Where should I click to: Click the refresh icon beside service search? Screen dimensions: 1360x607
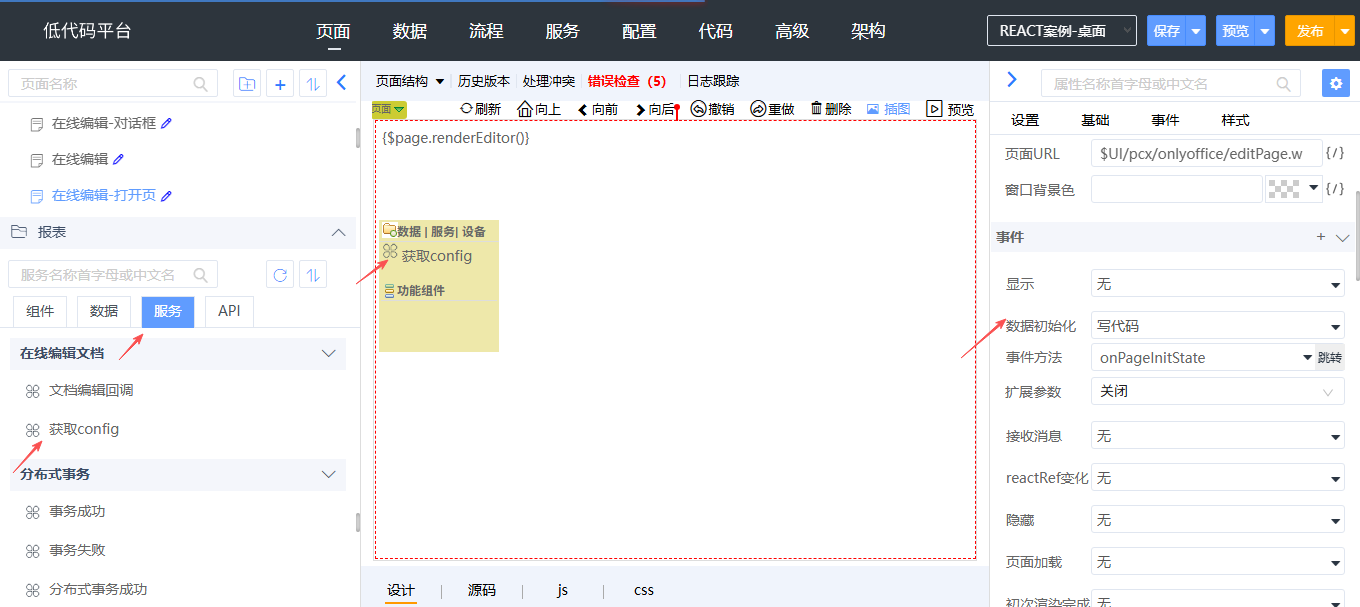pos(280,275)
